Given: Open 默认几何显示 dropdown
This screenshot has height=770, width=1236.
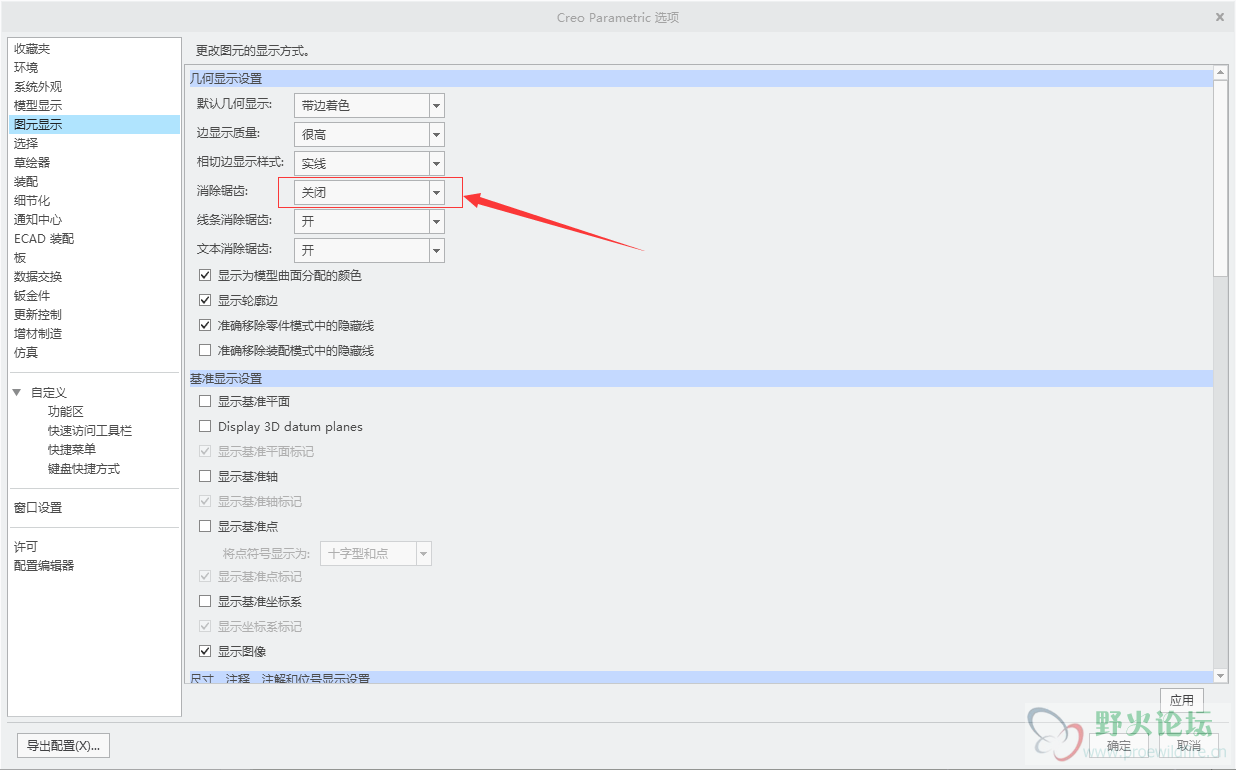Looking at the screenshot, I should click(369, 105).
